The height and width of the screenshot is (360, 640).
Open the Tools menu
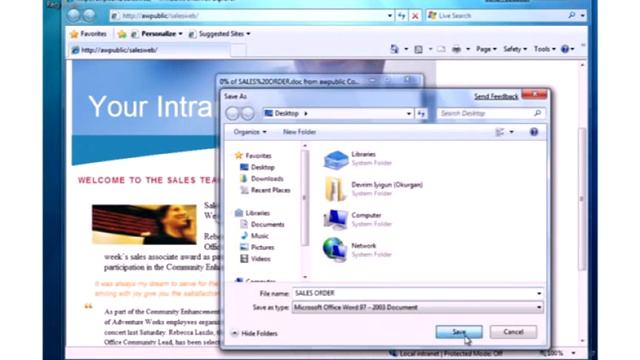click(x=544, y=49)
